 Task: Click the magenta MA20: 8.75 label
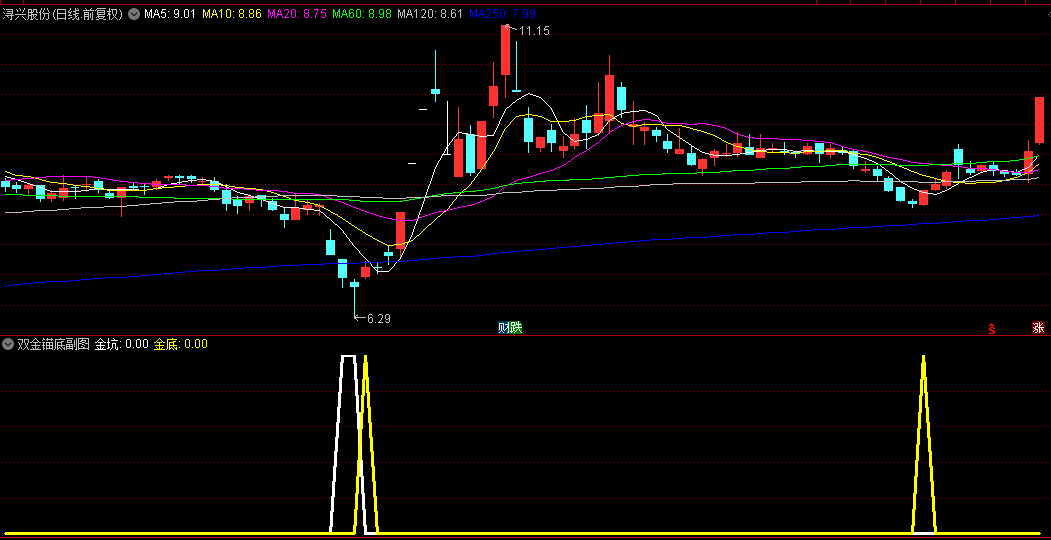pos(296,13)
